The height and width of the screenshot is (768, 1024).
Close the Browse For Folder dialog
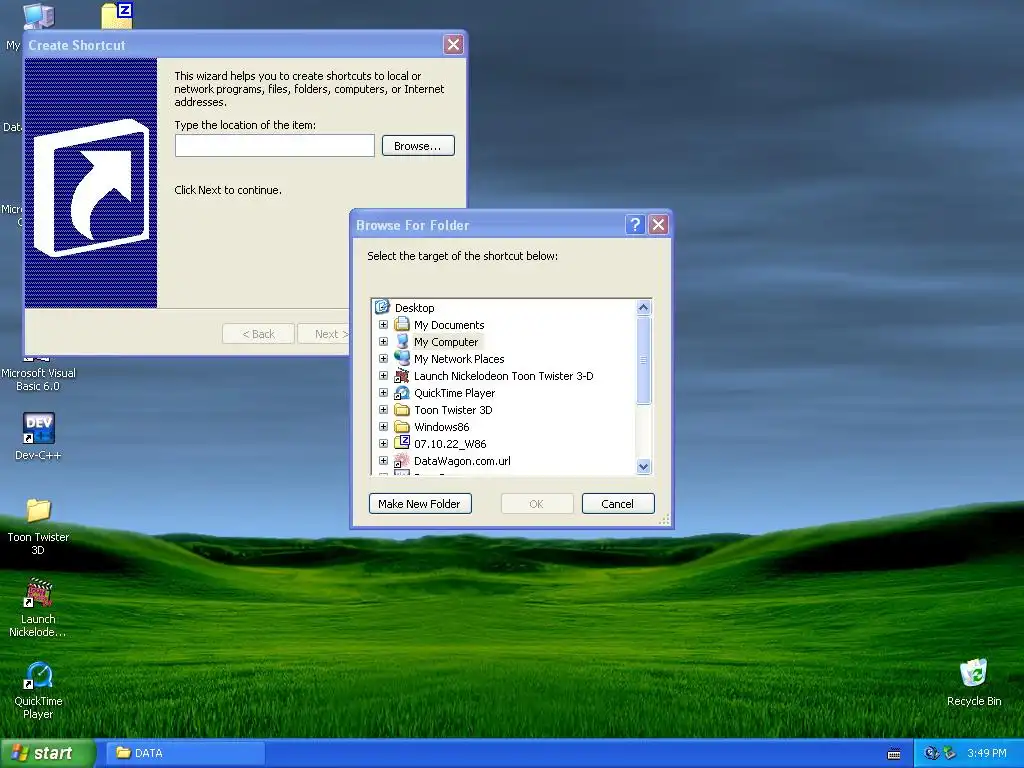point(658,225)
